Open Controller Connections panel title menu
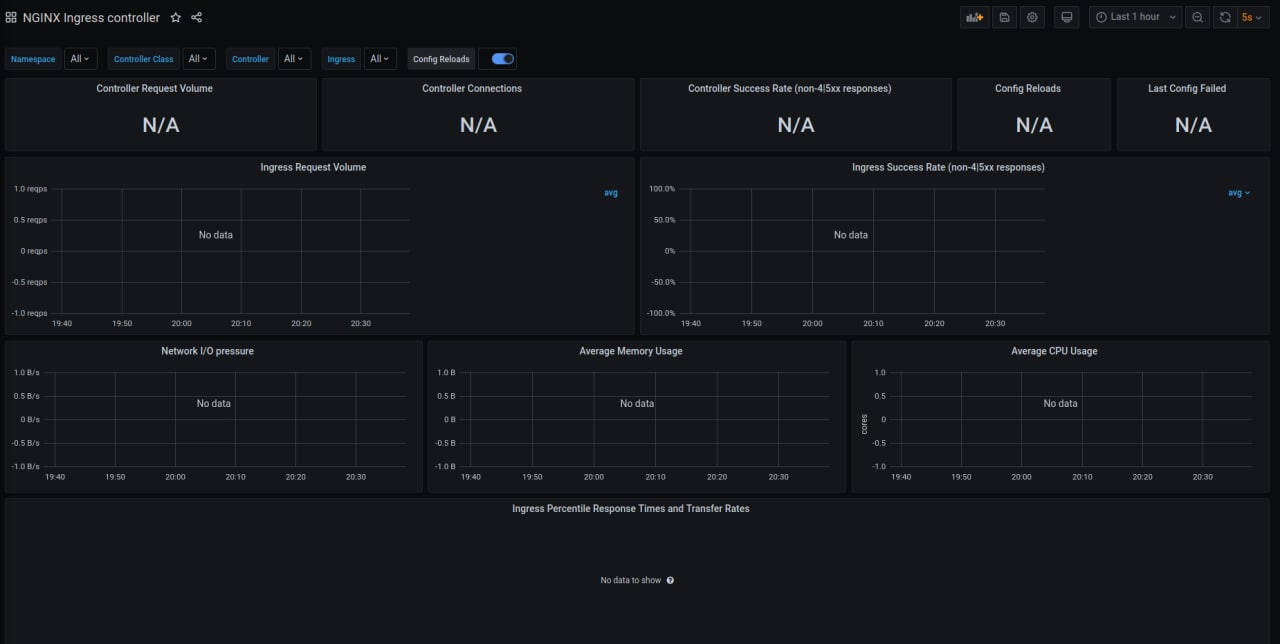 click(472, 88)
